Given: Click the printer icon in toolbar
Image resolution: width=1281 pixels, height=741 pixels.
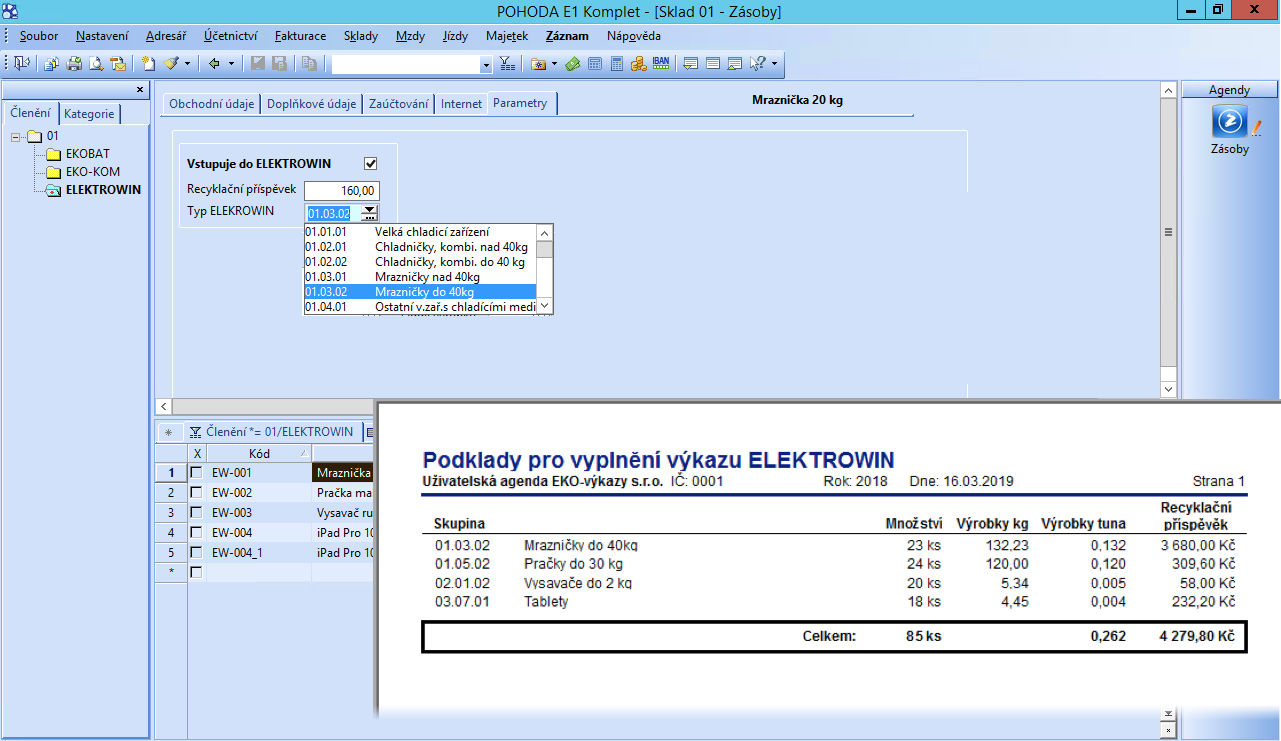Looking at the screenshot, I should point(74,63).
